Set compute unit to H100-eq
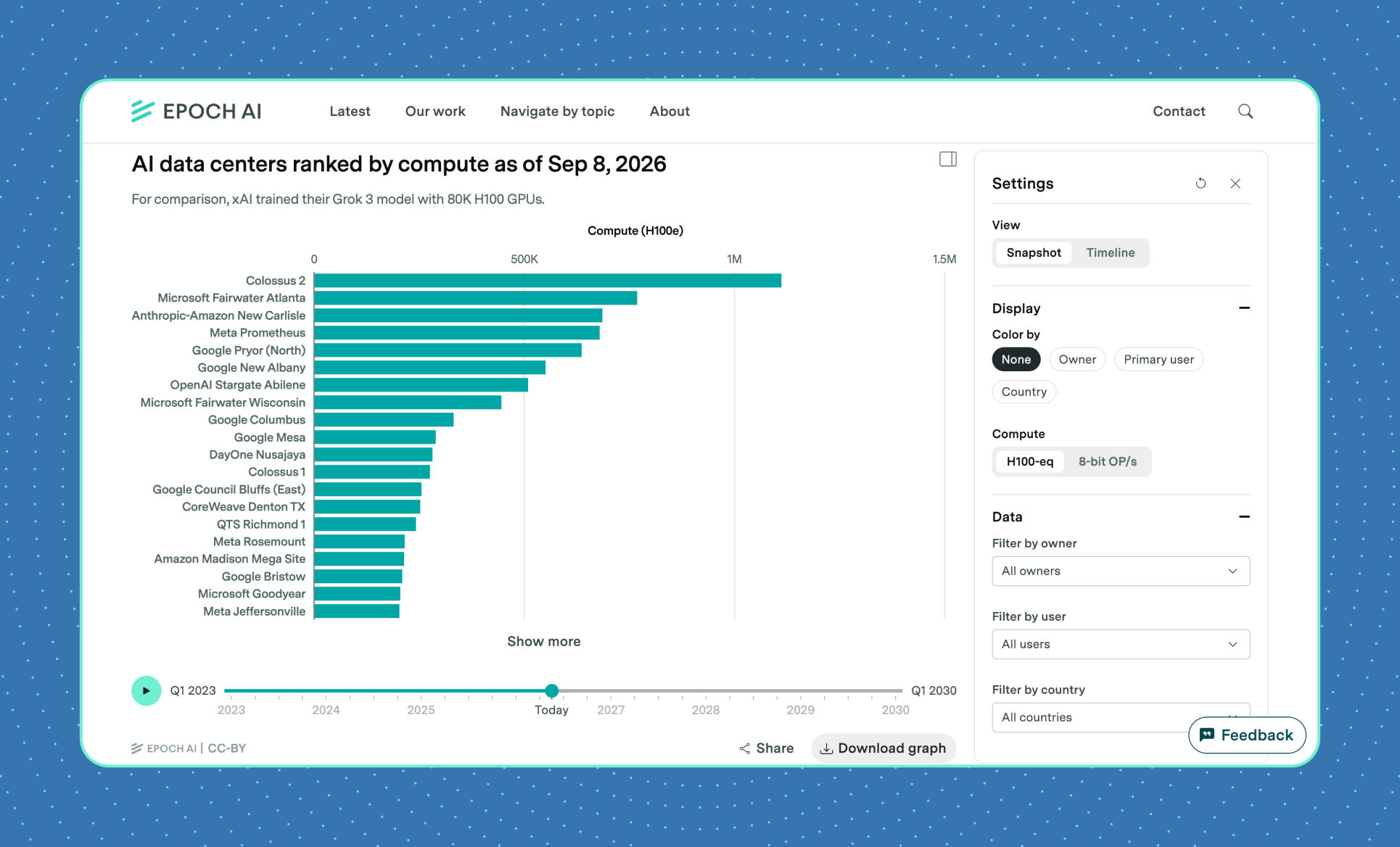This screenshot has height=847, width=1400. (1029, 461)
